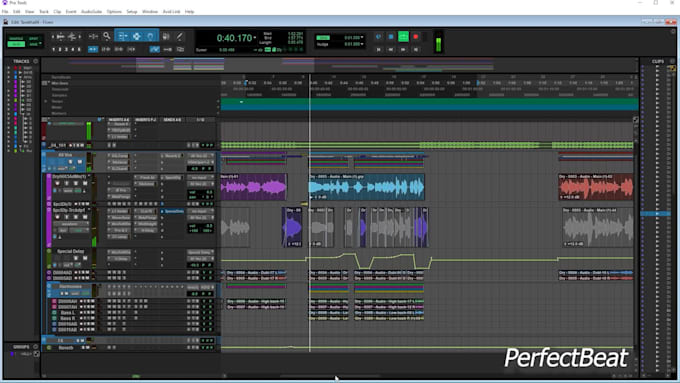Open the Special Delay input selector

tap(200, 252)
